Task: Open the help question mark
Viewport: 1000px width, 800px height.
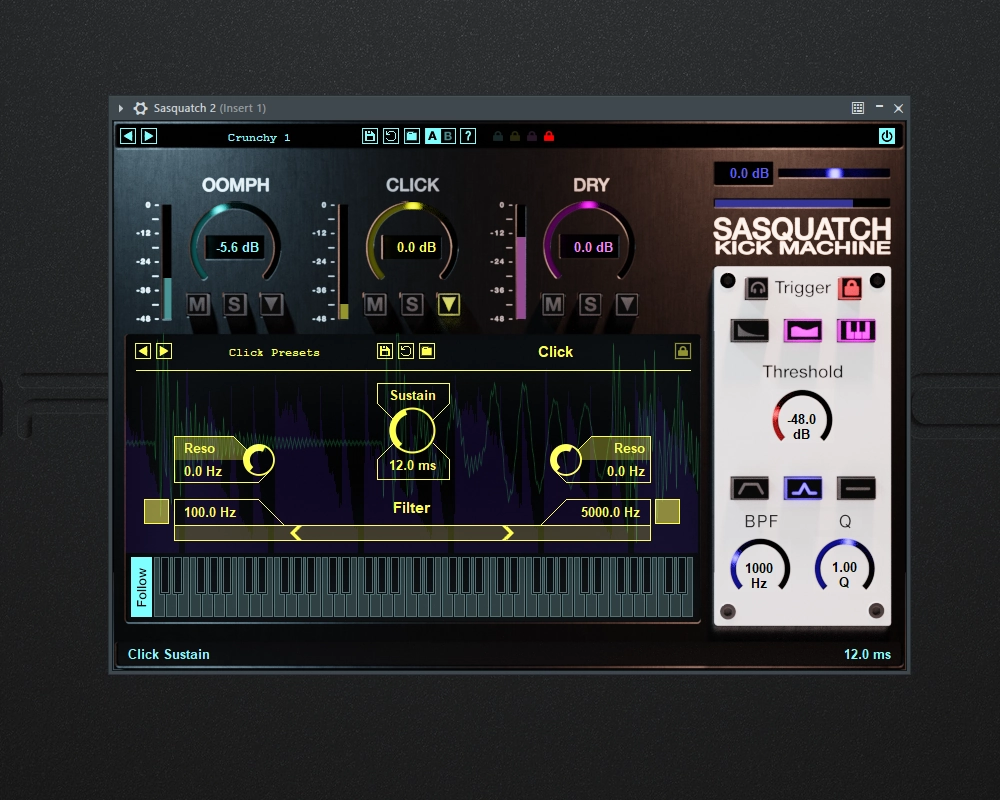Action: (x=468, y=136)
